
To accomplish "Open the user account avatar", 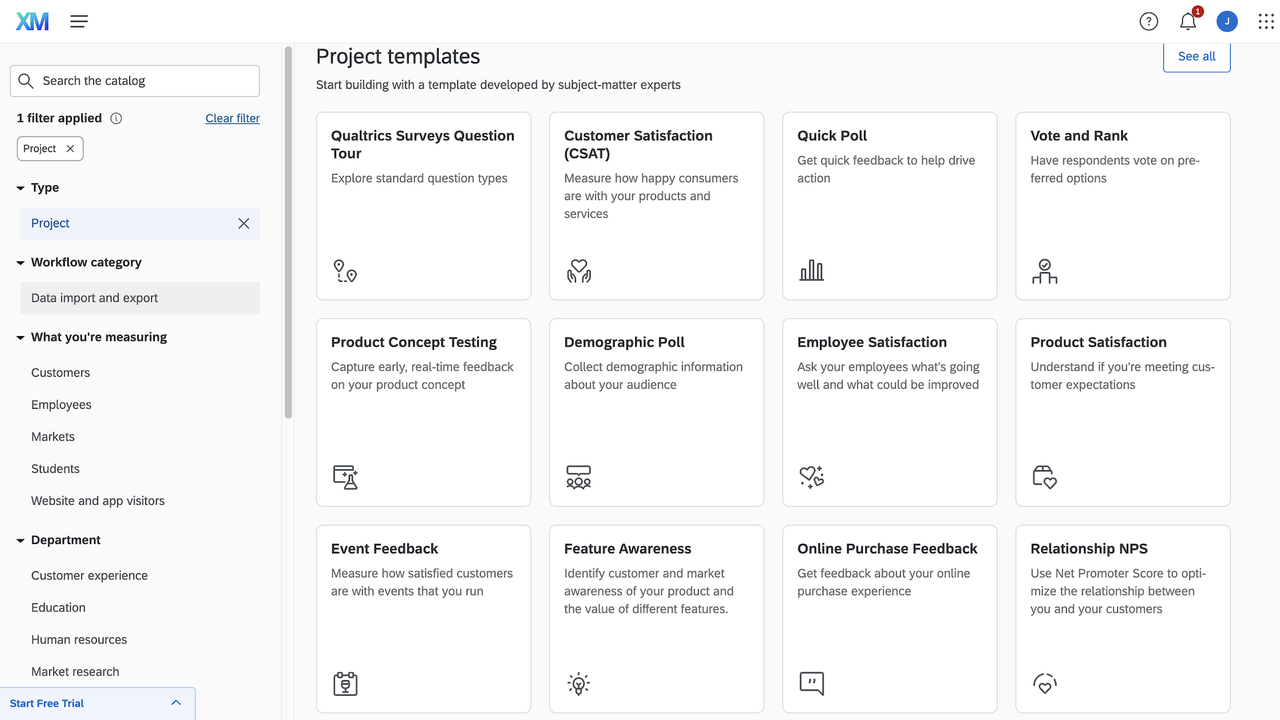I will [1227, 21].
